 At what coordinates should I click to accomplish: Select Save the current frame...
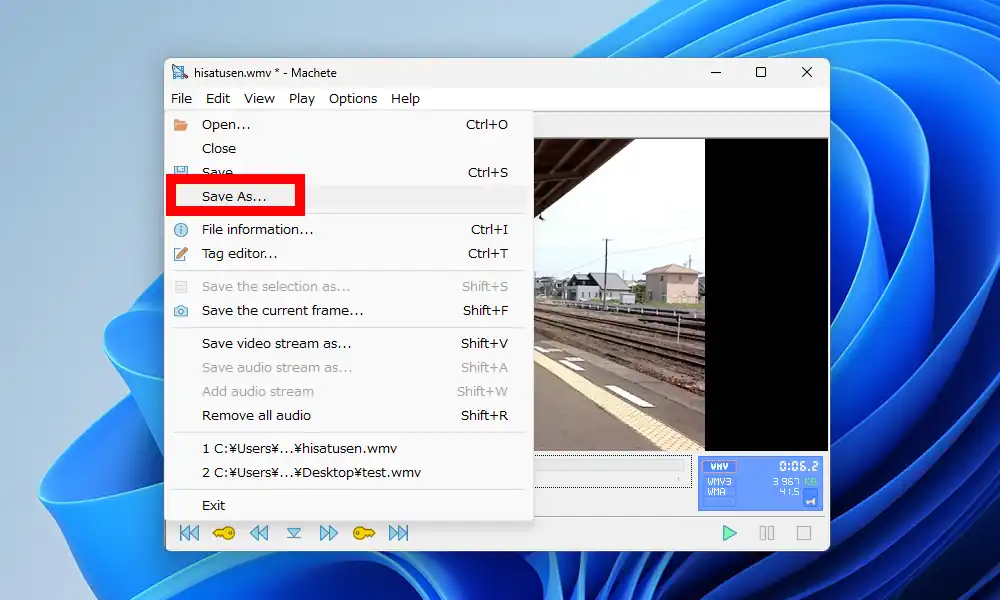(282, 311)
